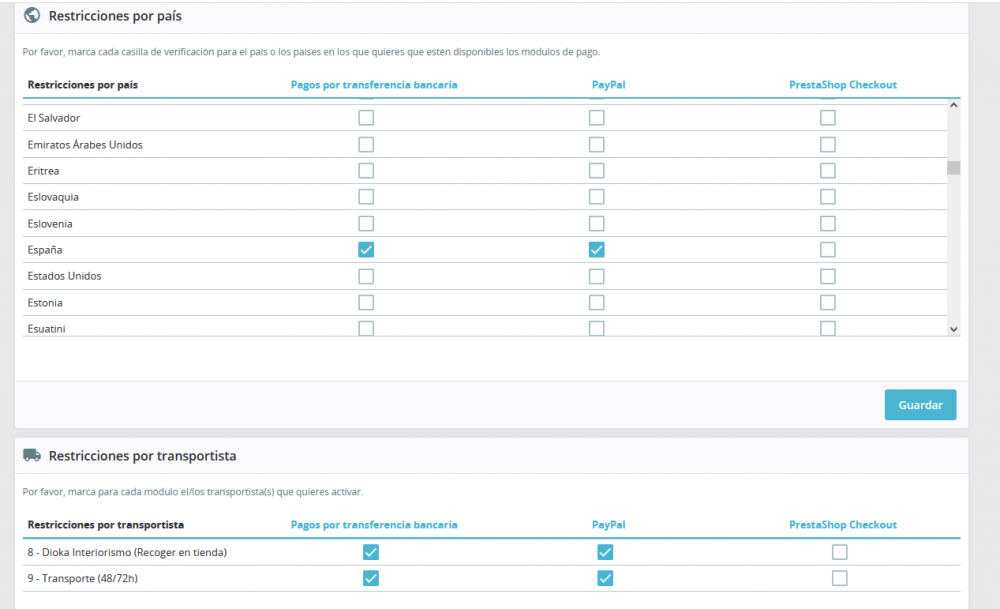Select the Esuatini row label
Screen dimensions: 1000x609
[47, 329]
